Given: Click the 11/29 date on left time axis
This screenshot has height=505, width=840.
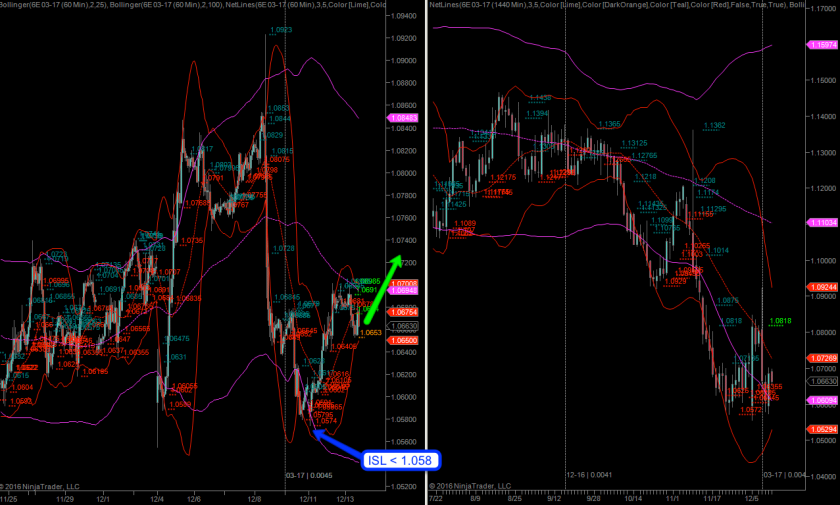Looking at the screenshot, I should [x=65, y=499].
